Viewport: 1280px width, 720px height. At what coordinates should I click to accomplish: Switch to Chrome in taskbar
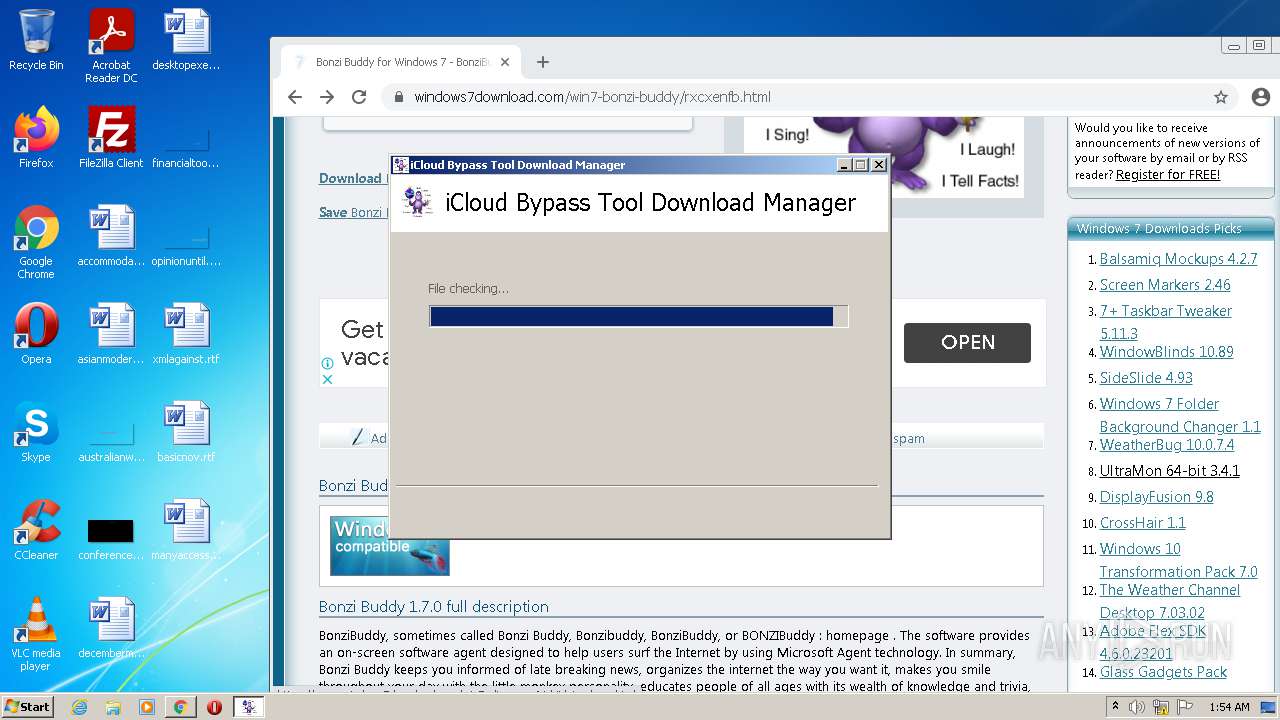180,706
